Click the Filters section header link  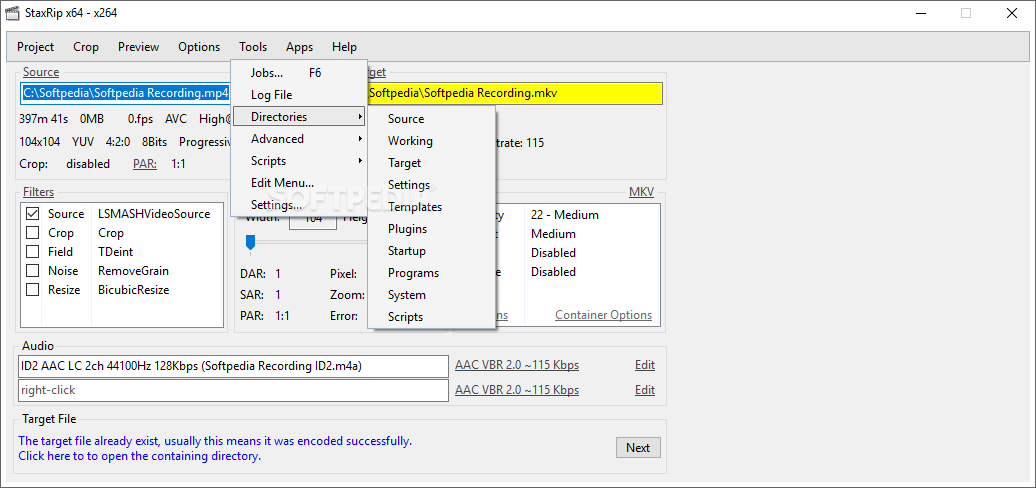pyautogui.click(x=38, y=192)
